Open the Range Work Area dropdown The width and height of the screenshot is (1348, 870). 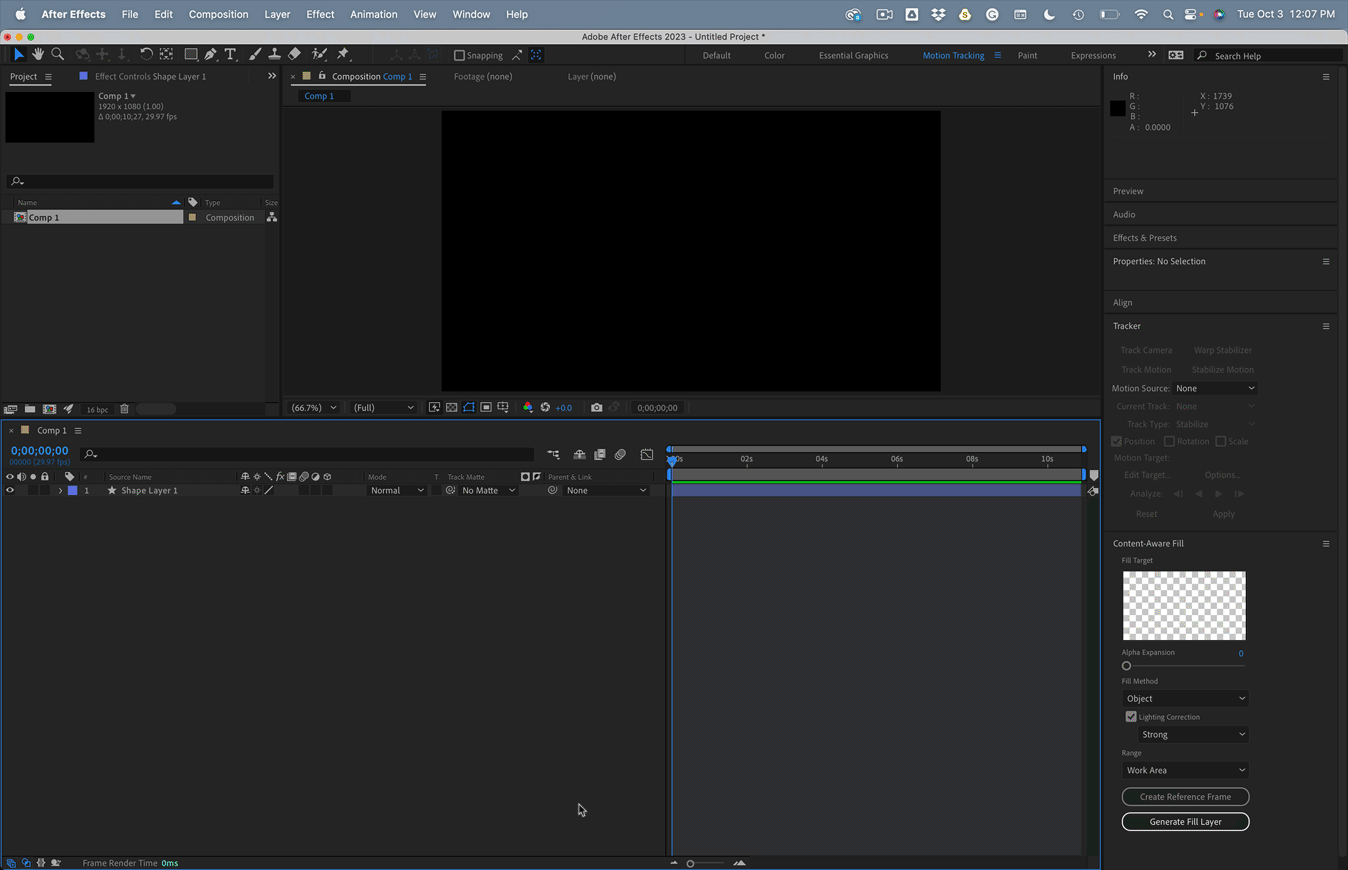(x=1185, y=770)
